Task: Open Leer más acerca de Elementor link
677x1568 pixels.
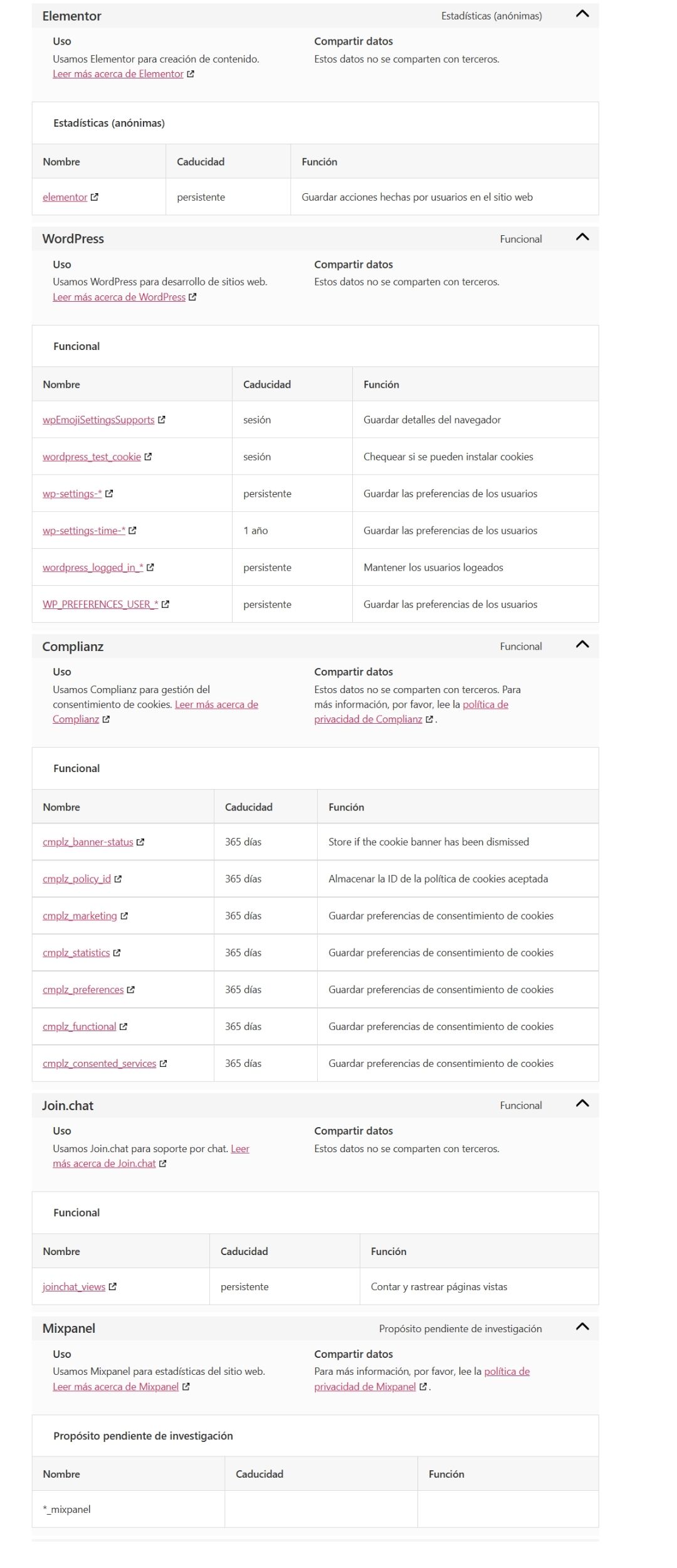Action: tap(118, 74)
